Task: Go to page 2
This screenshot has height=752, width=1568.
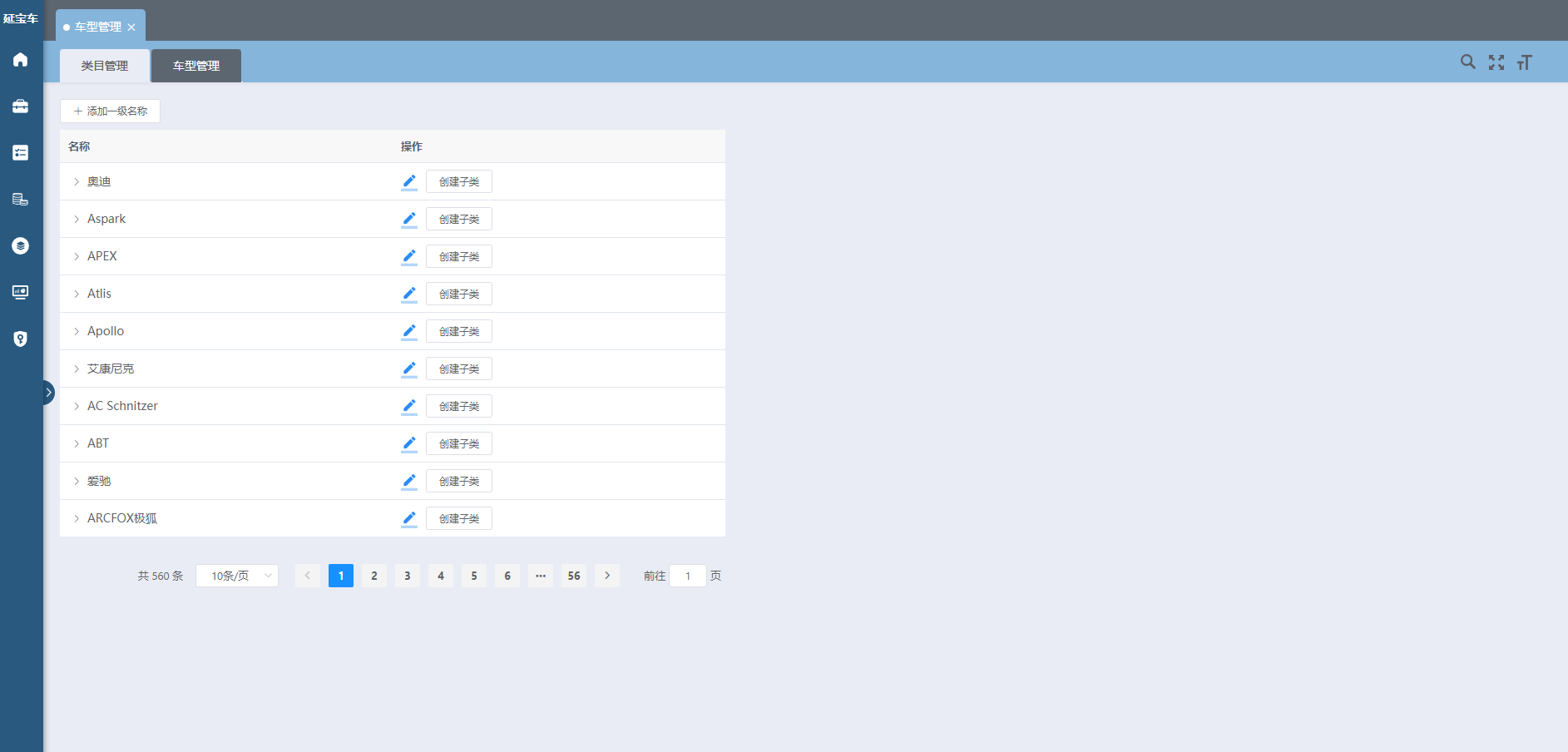Action: (x=374, y=576)
